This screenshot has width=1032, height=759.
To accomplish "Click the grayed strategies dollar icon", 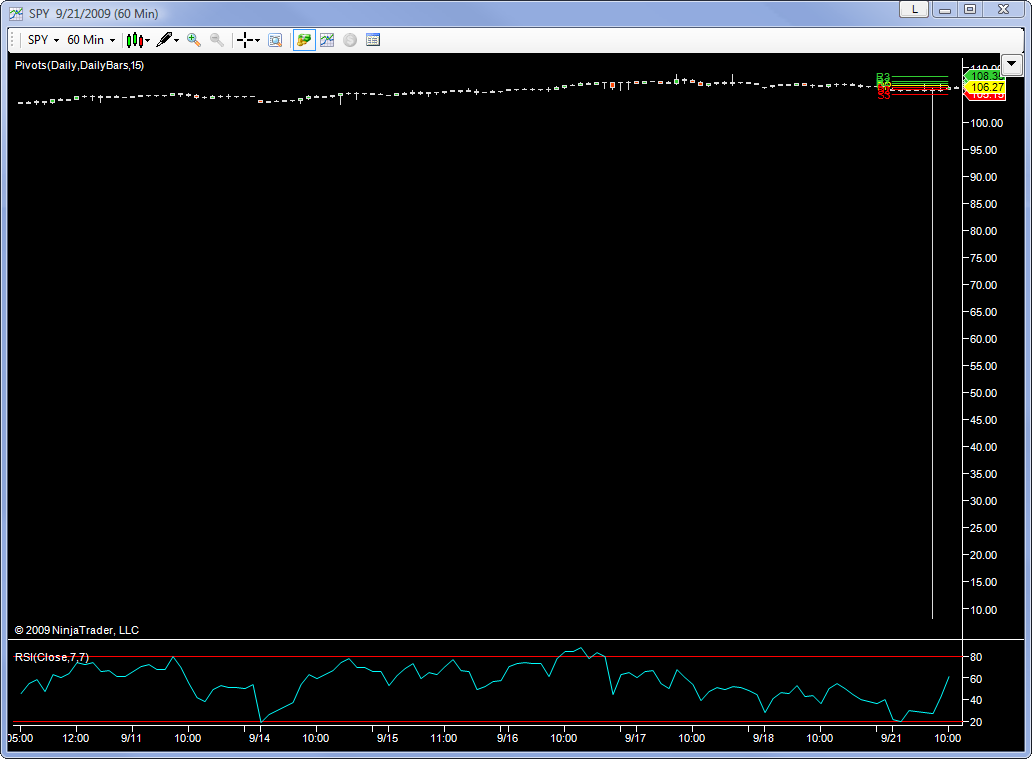I will pyautogui.click(x=350, y=40).
